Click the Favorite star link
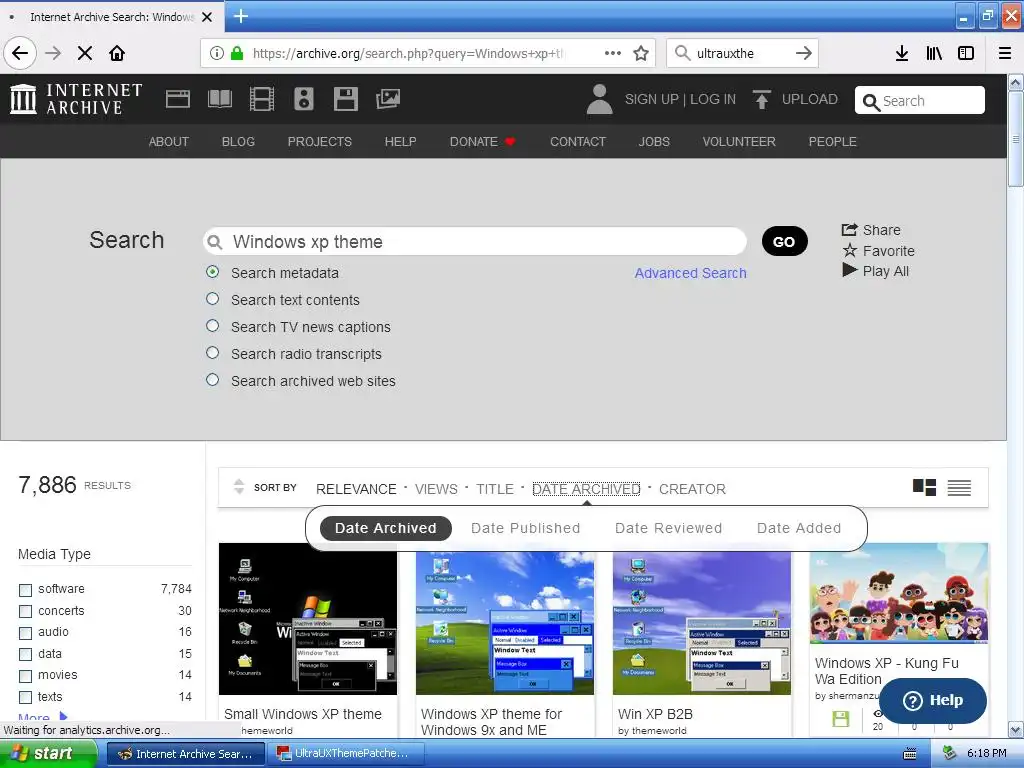Viewport: 1024px width, 768px height. (x=878, y=251)
